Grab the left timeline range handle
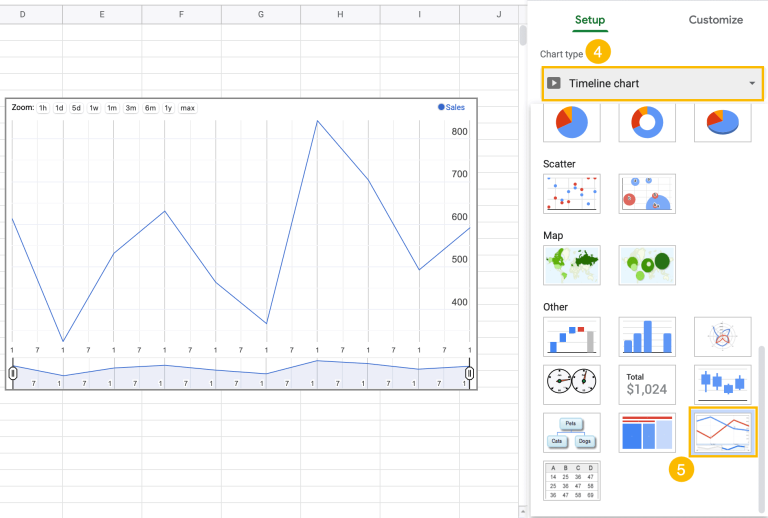Viewport: 768px width, 518px height. point(13,374)
